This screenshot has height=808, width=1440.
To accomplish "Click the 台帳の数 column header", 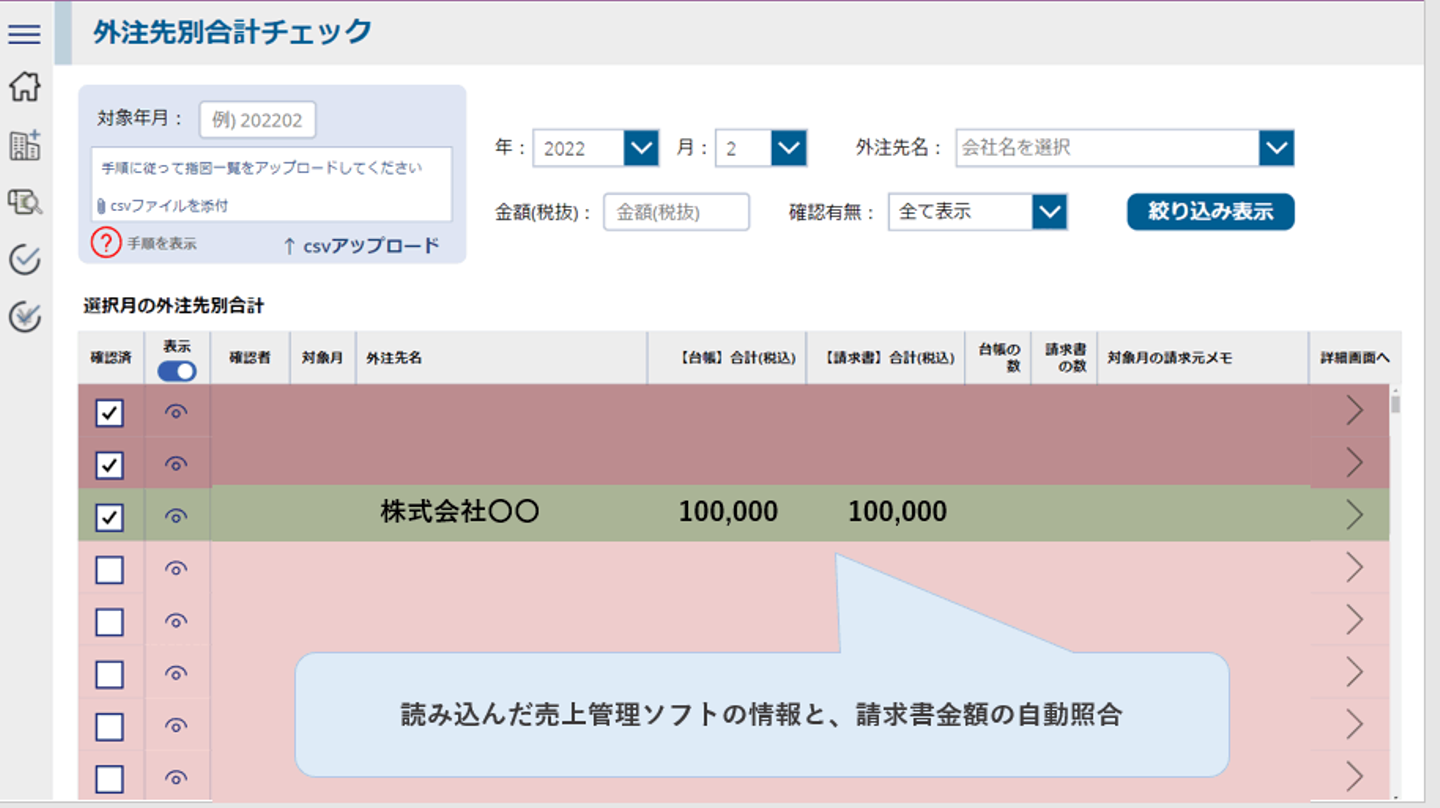I will coord(999,358).
